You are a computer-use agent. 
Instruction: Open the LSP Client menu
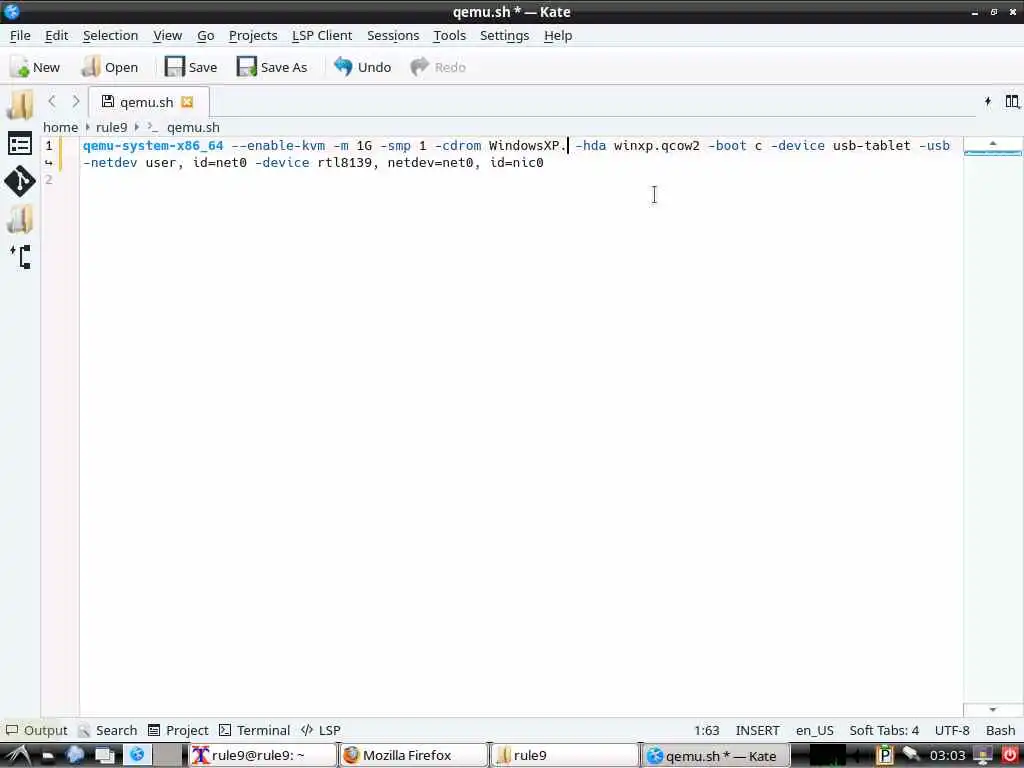[x=322, y=35]
